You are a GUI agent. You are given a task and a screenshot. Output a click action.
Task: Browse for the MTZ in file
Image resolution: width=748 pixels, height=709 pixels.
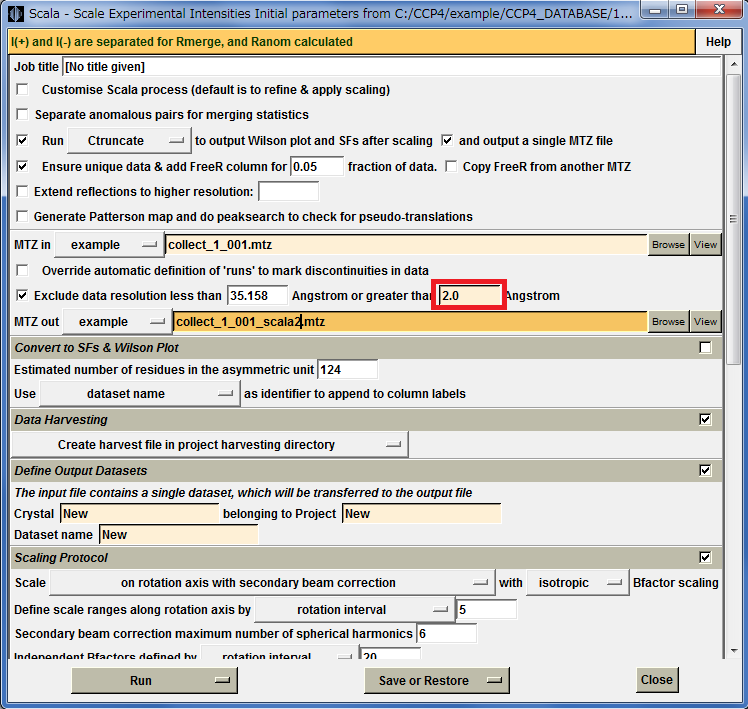click(x=668, y=245)
